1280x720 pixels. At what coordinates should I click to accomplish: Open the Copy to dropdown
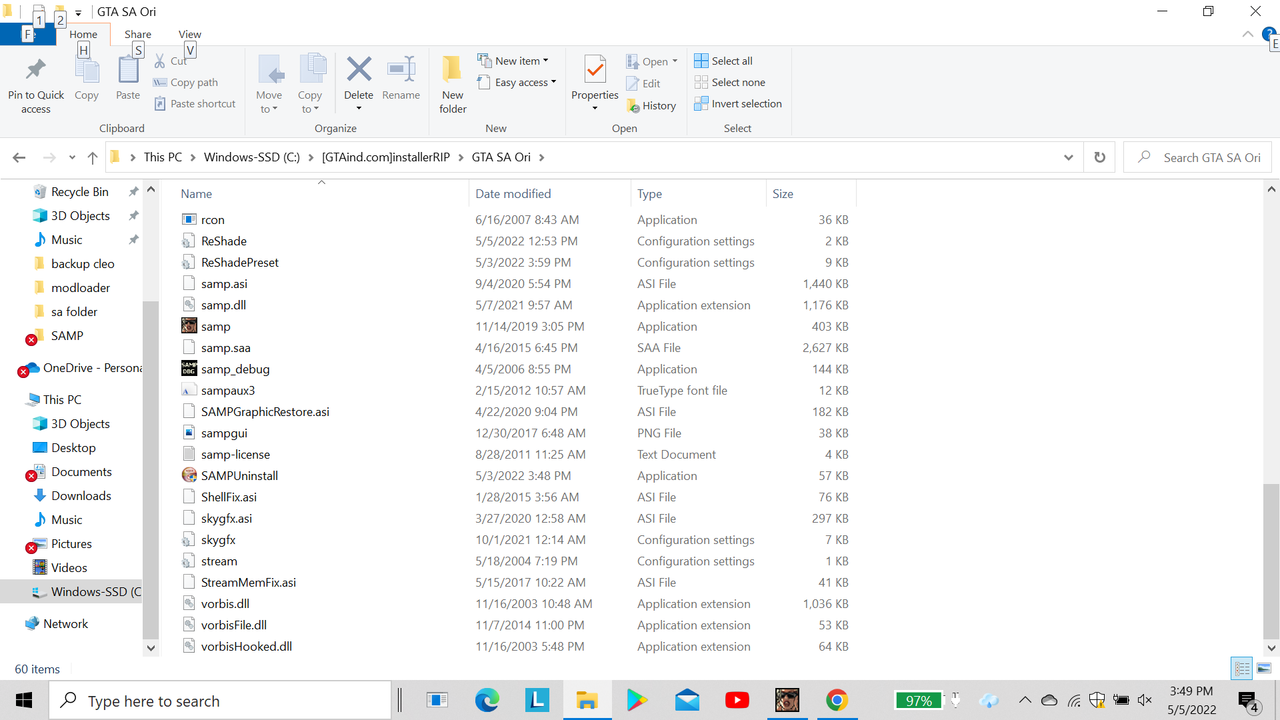[311, 84]
